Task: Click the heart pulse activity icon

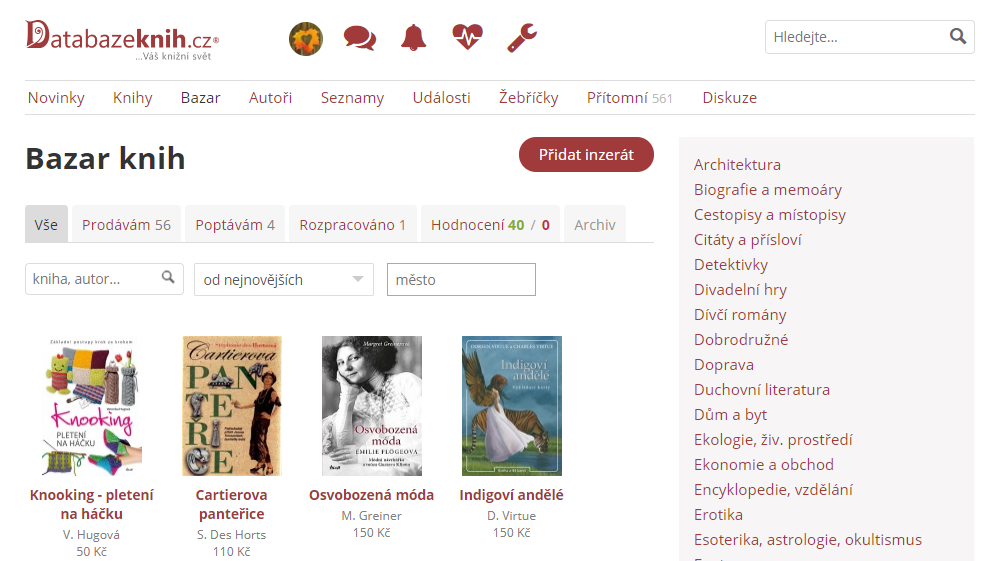Action: [x=467, y=39]
